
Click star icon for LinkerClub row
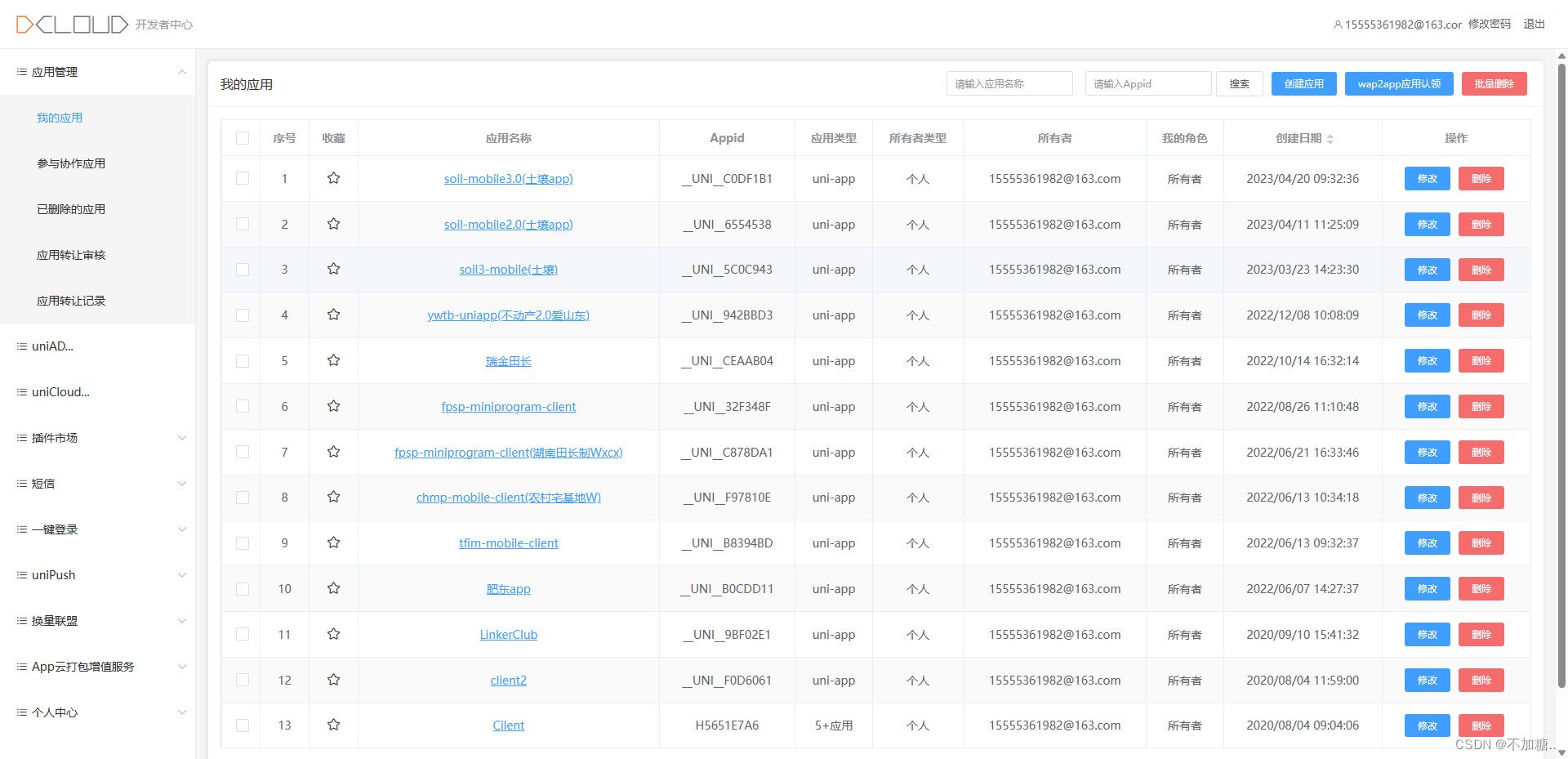click(333, 634)
